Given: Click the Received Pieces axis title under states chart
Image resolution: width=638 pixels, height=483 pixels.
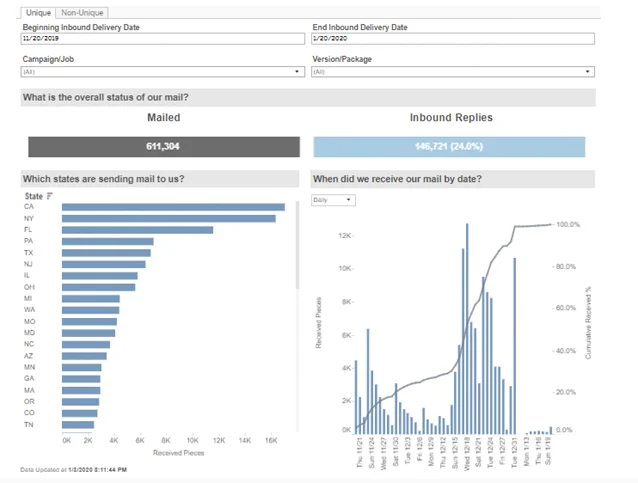Looking at the screenshot, I should pyautogui.click(x=179, y=453).
